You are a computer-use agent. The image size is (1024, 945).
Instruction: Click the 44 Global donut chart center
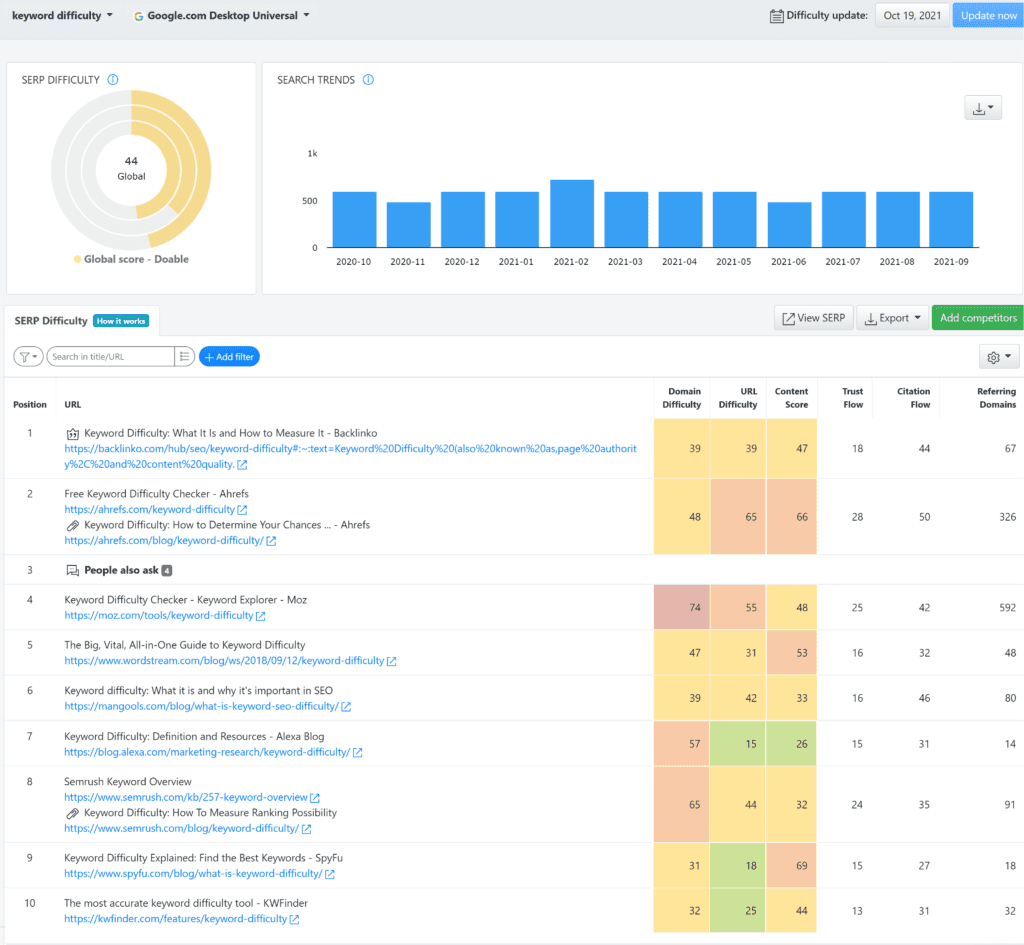pyautogui.click(x=131, y=168)
